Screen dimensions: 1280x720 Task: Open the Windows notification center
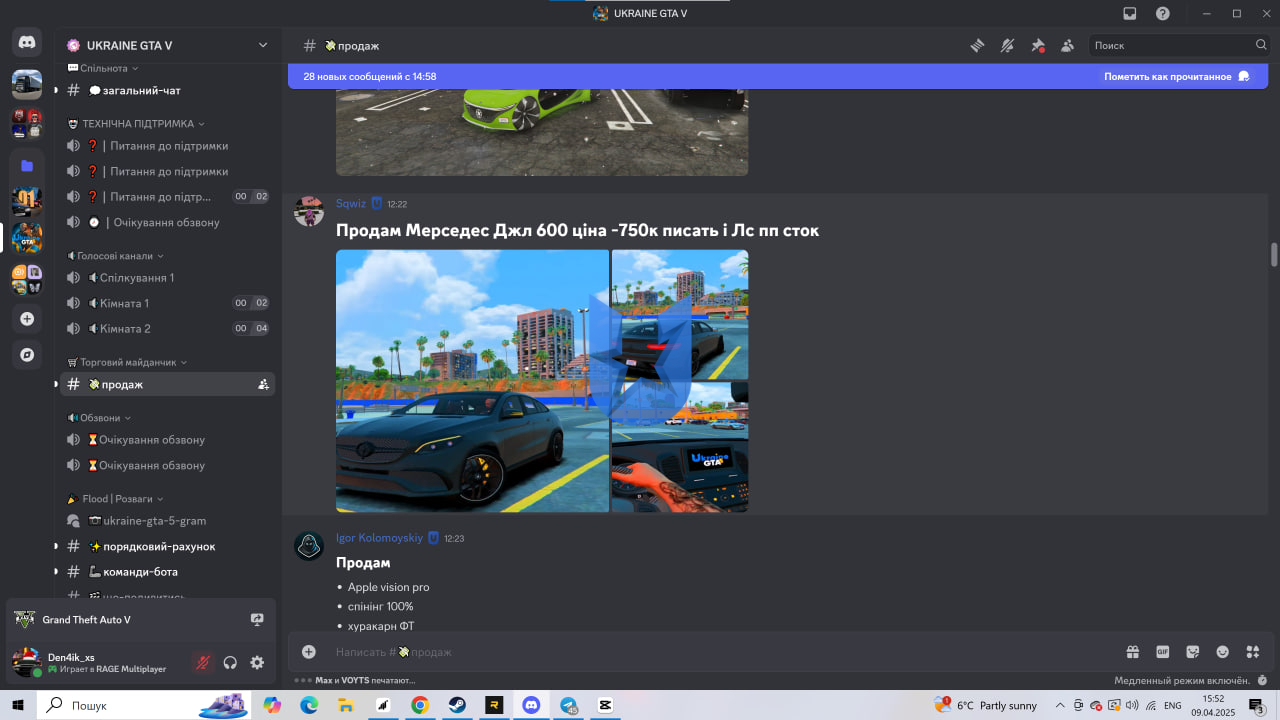pos(1257,705)
